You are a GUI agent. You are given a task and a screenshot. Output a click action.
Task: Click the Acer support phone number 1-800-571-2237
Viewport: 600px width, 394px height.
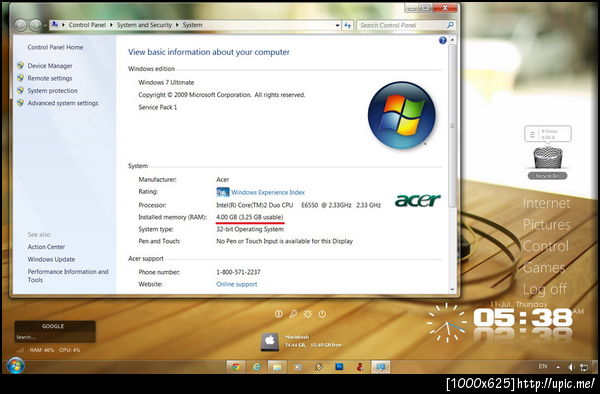pos(238,272)
